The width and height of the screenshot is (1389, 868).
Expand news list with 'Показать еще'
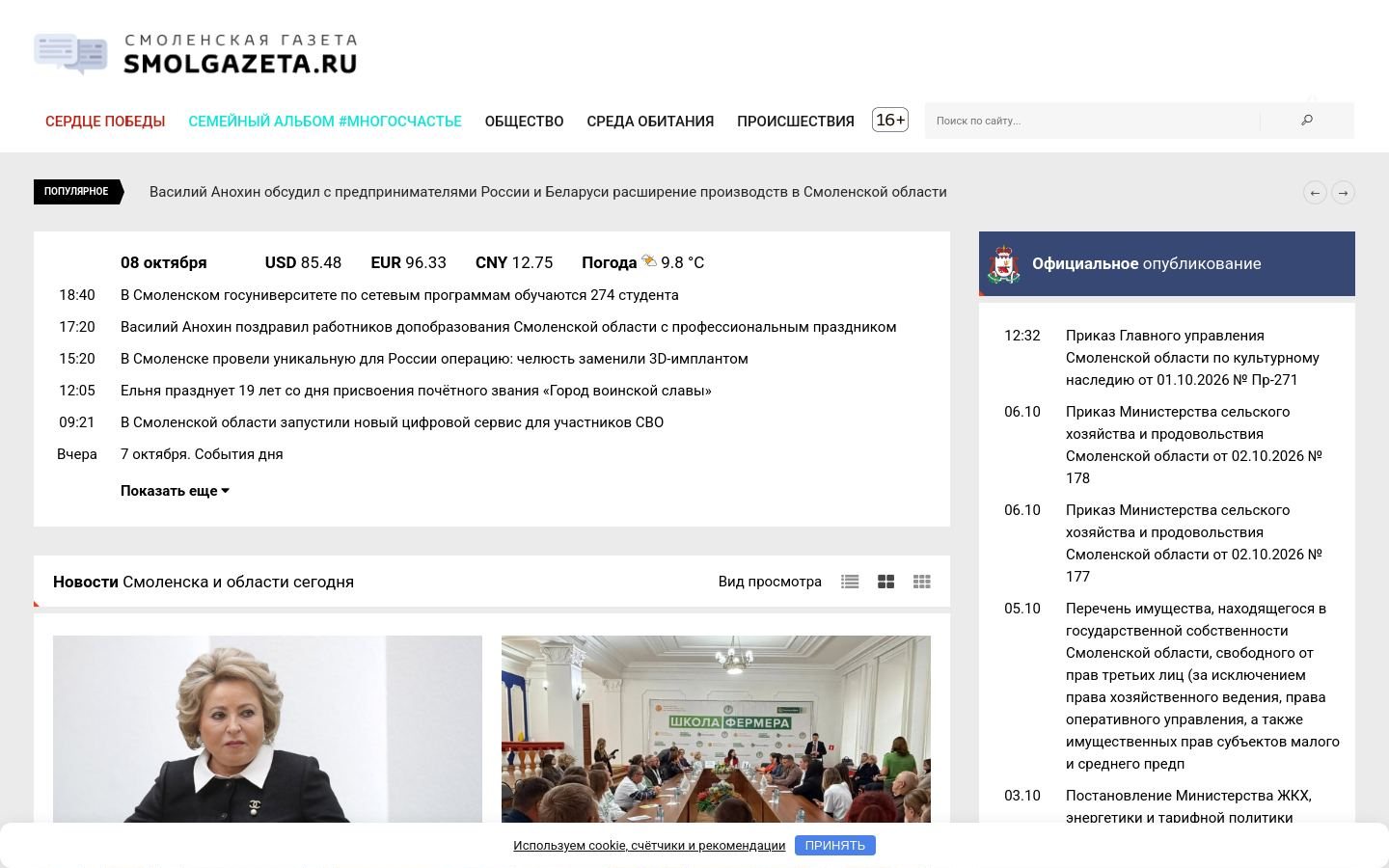175,491
